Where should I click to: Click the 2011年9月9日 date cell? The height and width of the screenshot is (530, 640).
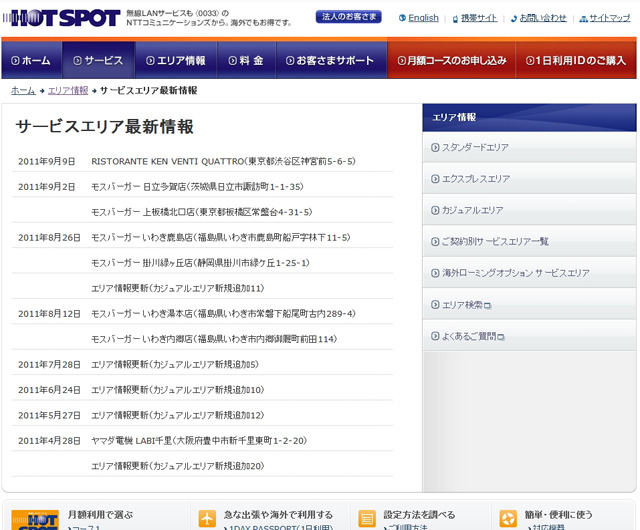pos(47,162)
